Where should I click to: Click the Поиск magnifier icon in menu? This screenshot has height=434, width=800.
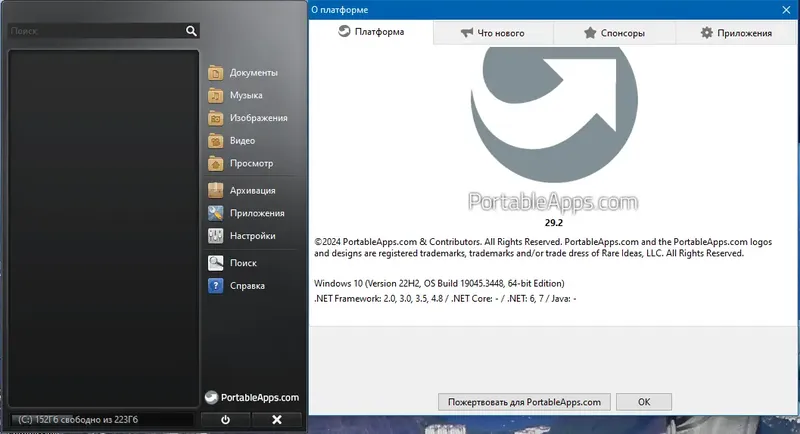click(215, 263)
